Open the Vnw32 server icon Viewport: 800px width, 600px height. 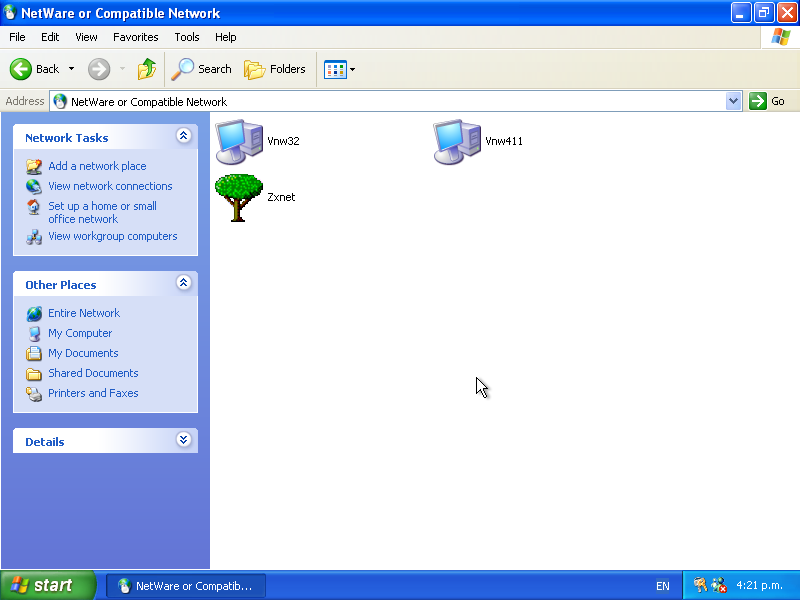(239, 142)
